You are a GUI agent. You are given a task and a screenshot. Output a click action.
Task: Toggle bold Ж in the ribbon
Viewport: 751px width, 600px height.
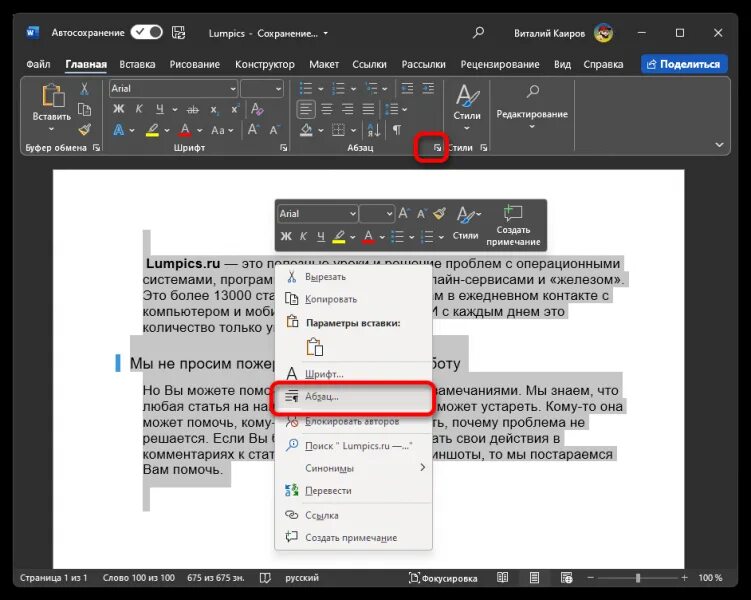pyautogui.click(x=118, y=109)
